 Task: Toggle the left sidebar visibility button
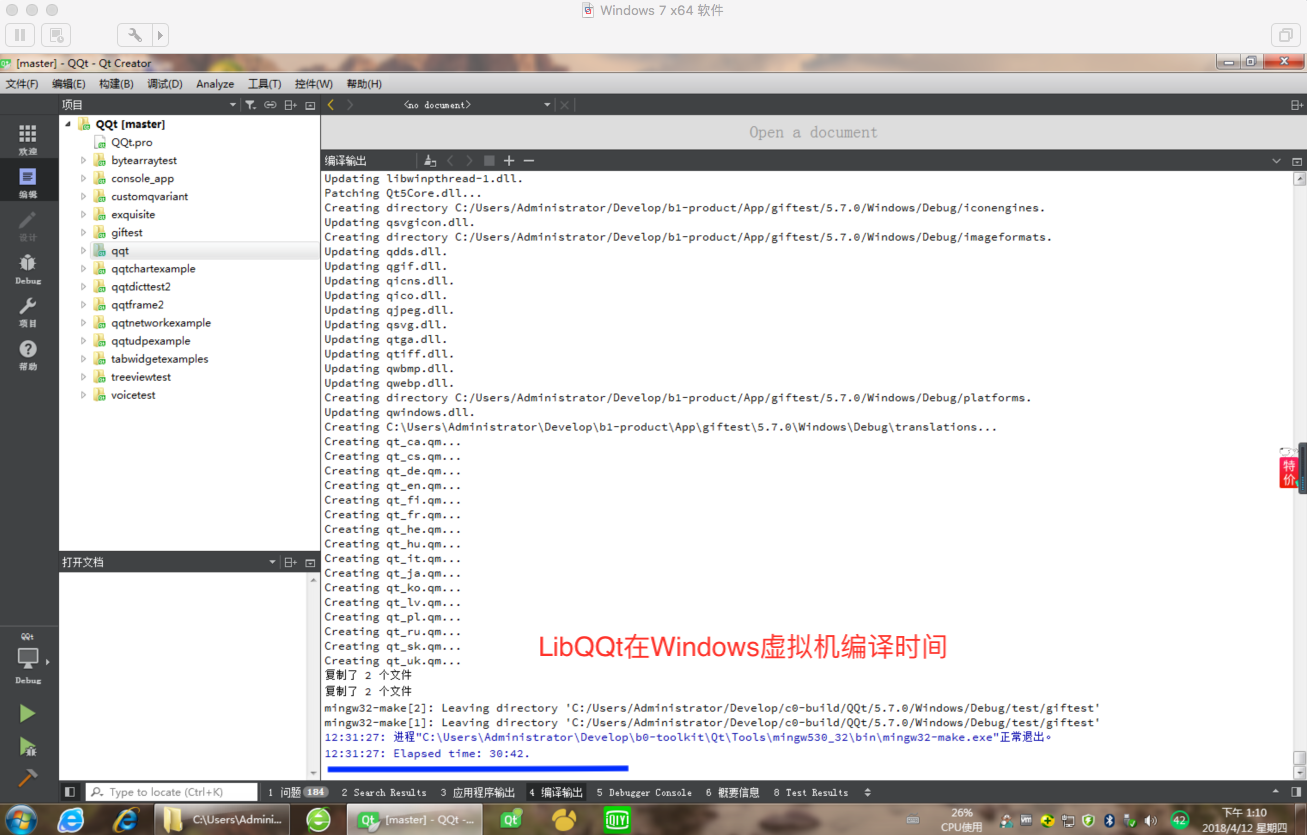coord(70,792)
